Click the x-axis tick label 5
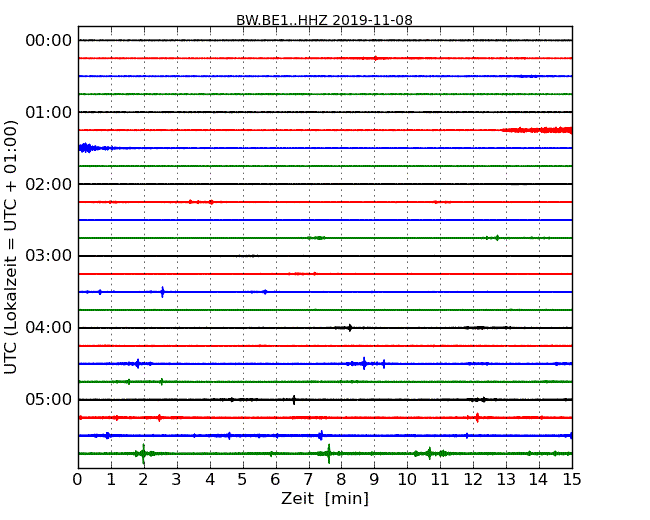 pos(243,480)
